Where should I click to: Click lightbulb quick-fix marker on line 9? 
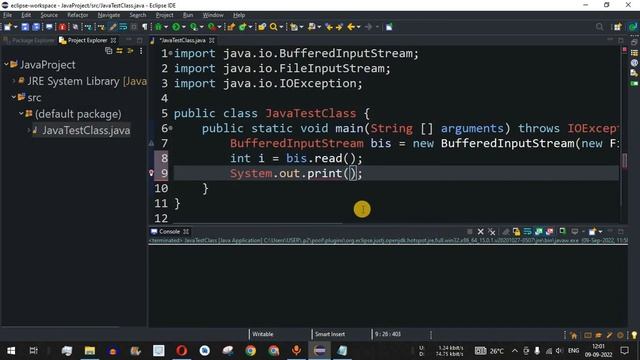point(151,173)
